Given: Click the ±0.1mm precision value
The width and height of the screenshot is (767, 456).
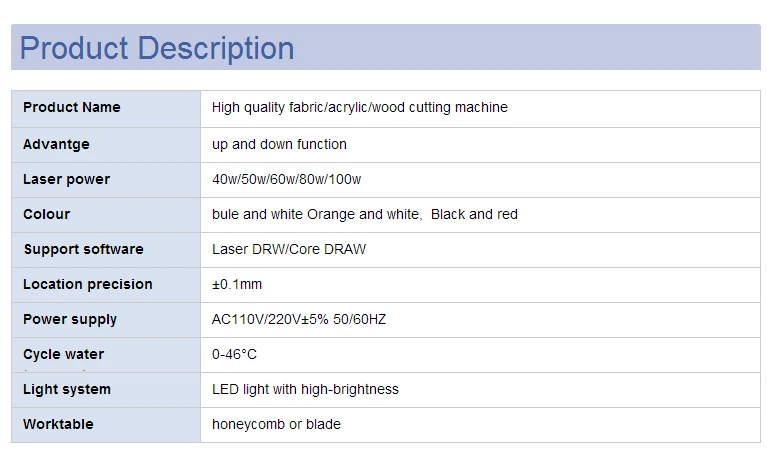Looking at the screenshot, I should [x=237, y=284].
